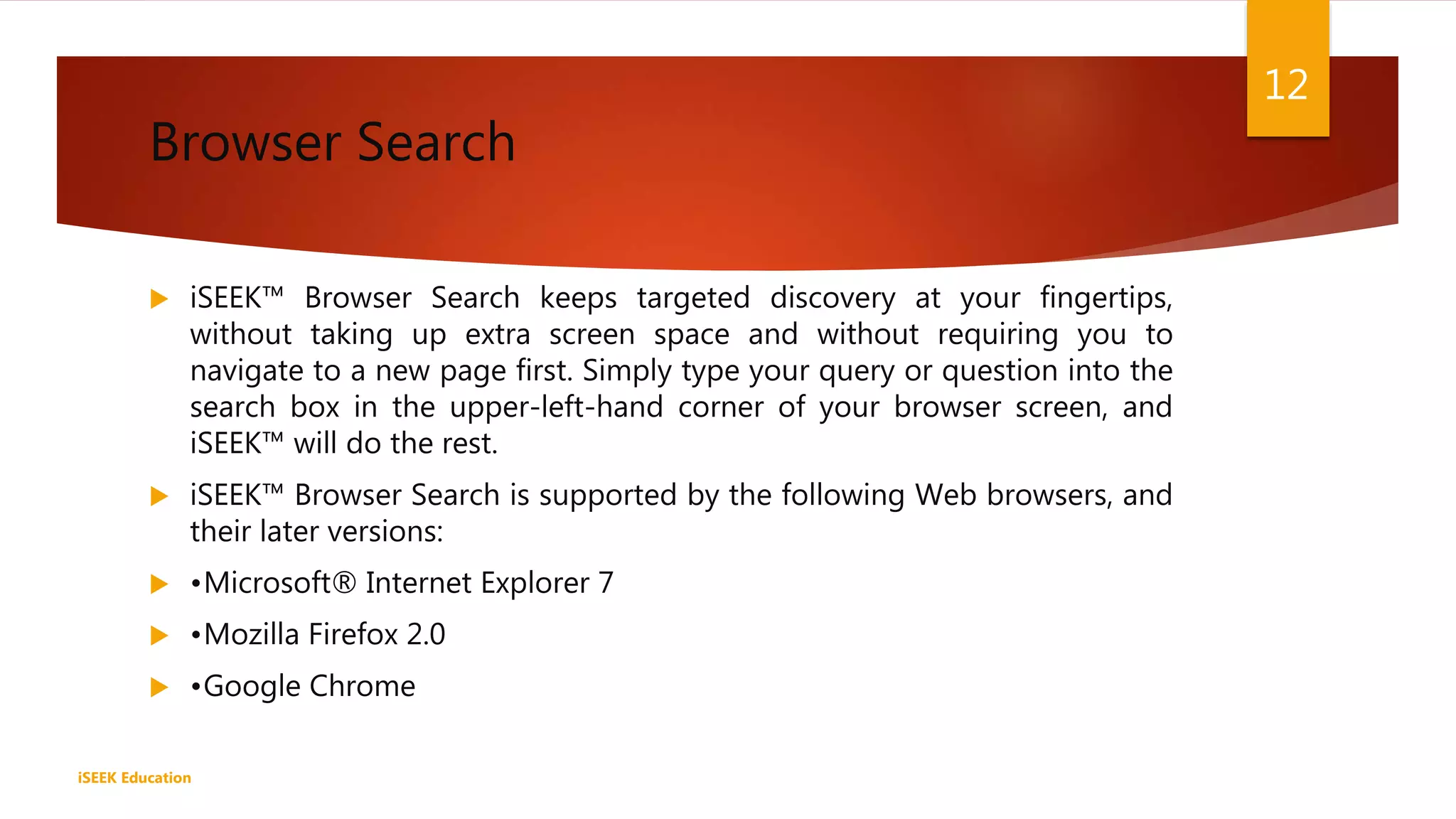The image size is (1456, 819).
Task: Click the word 'fingertips' in first paragraph
Action: coord(1103,299)
